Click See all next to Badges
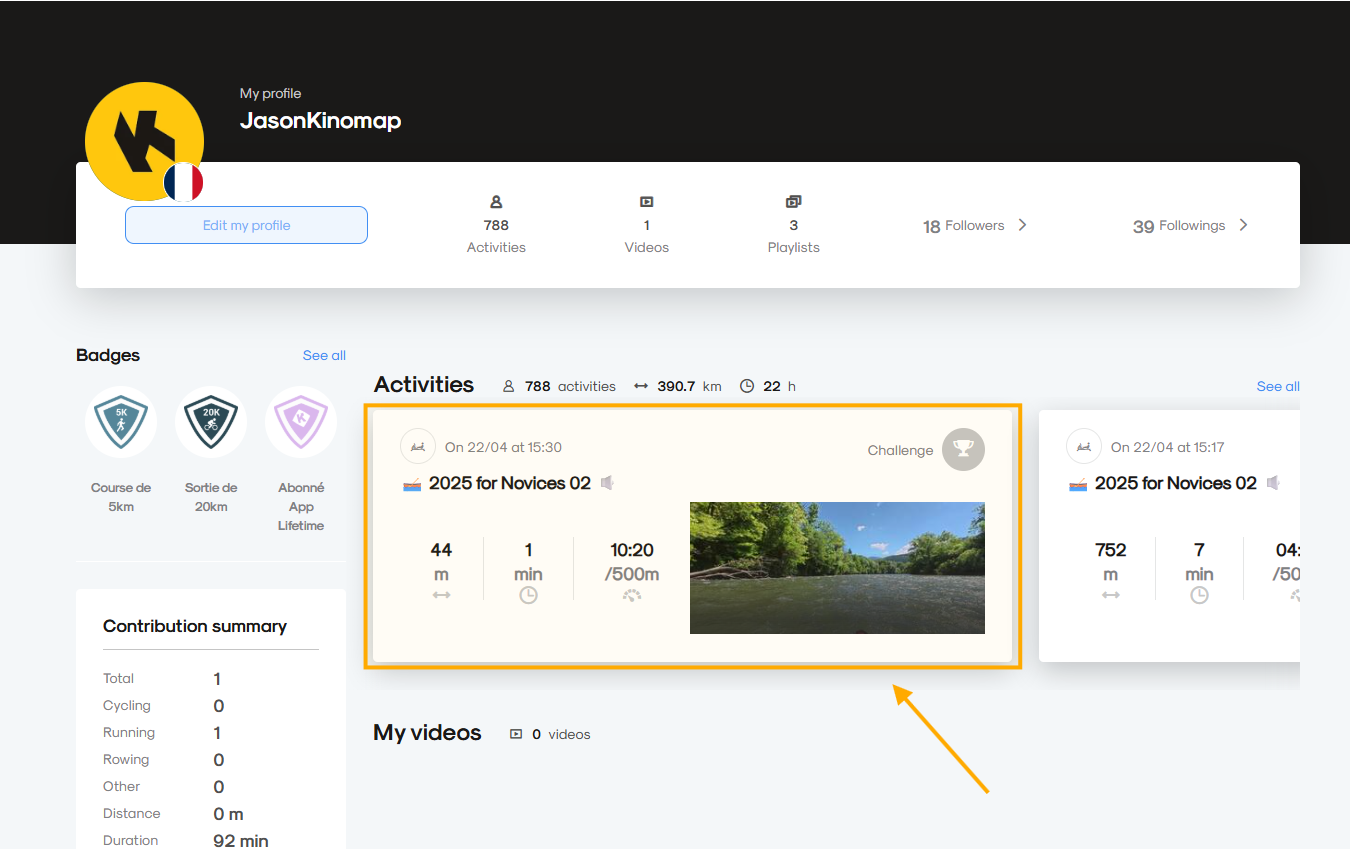 (324, 355)
